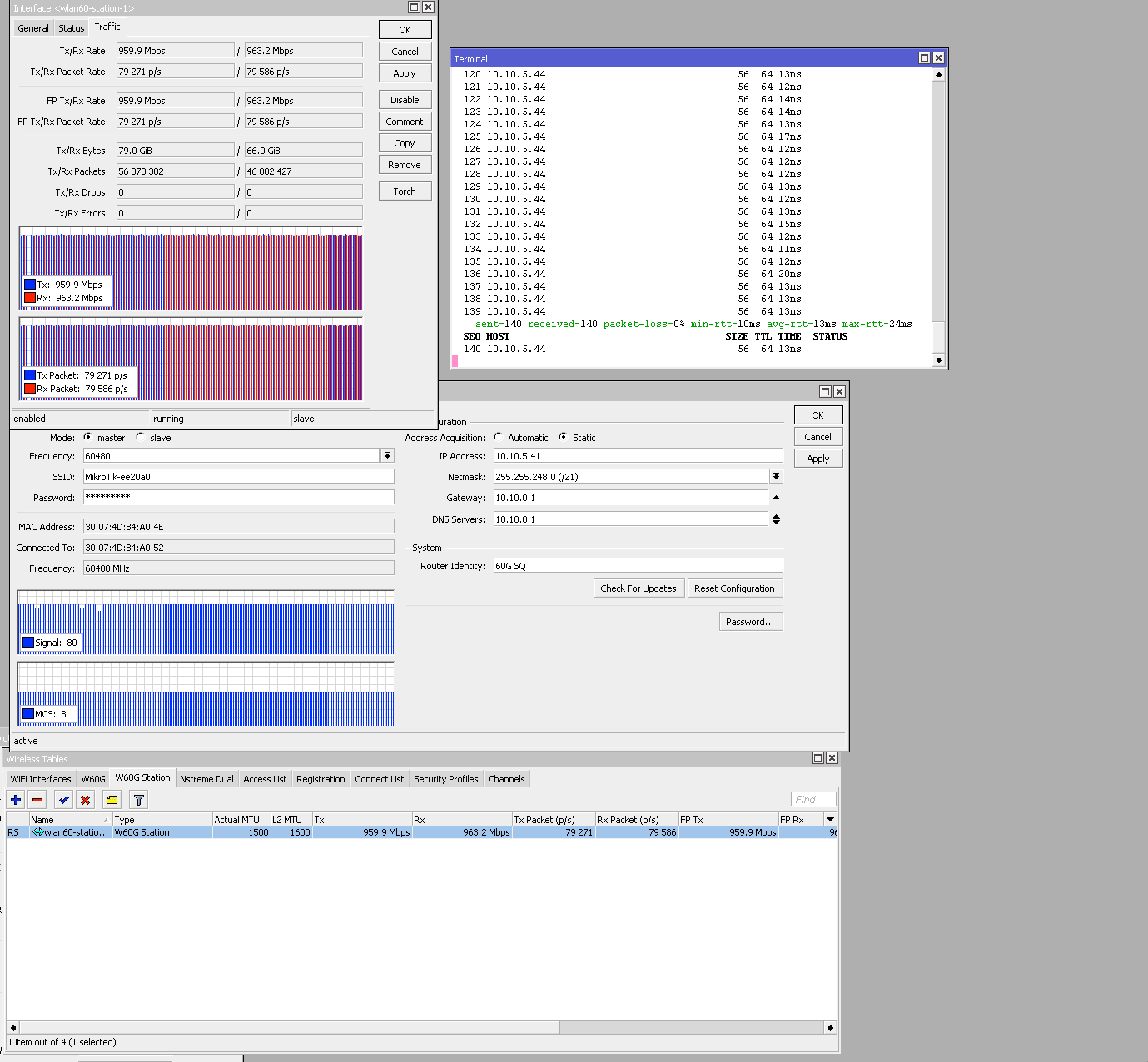Select master mode radio button

[88, 437]
